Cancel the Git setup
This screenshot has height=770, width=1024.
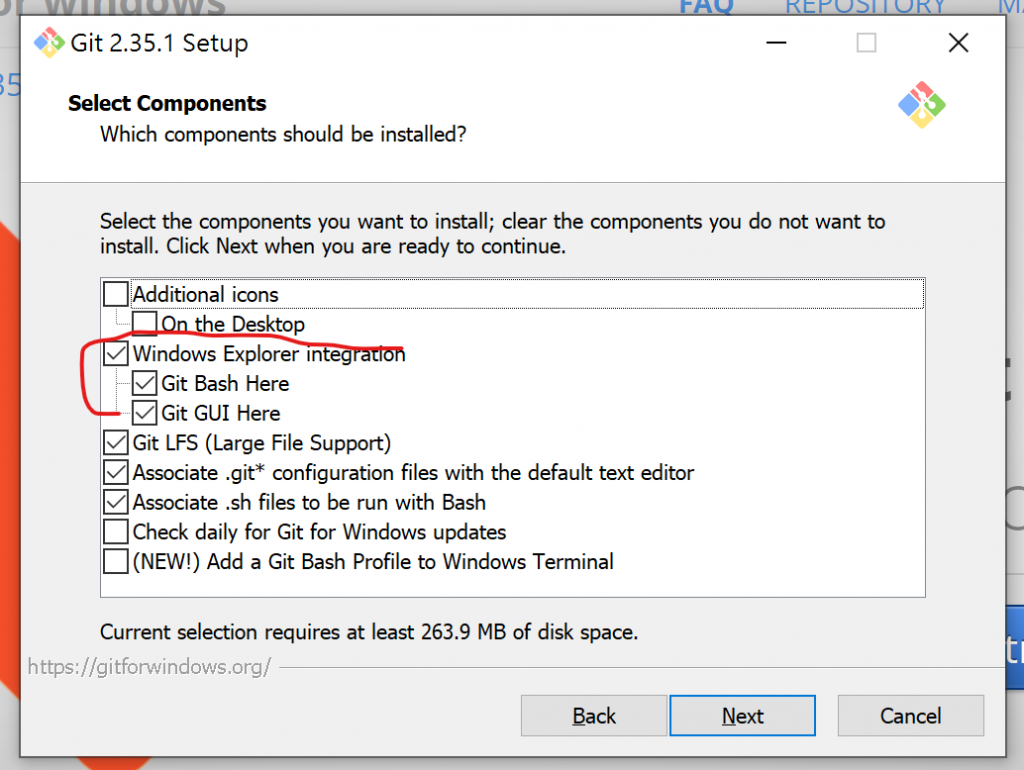pyautogui.click(x=910, y=716)
